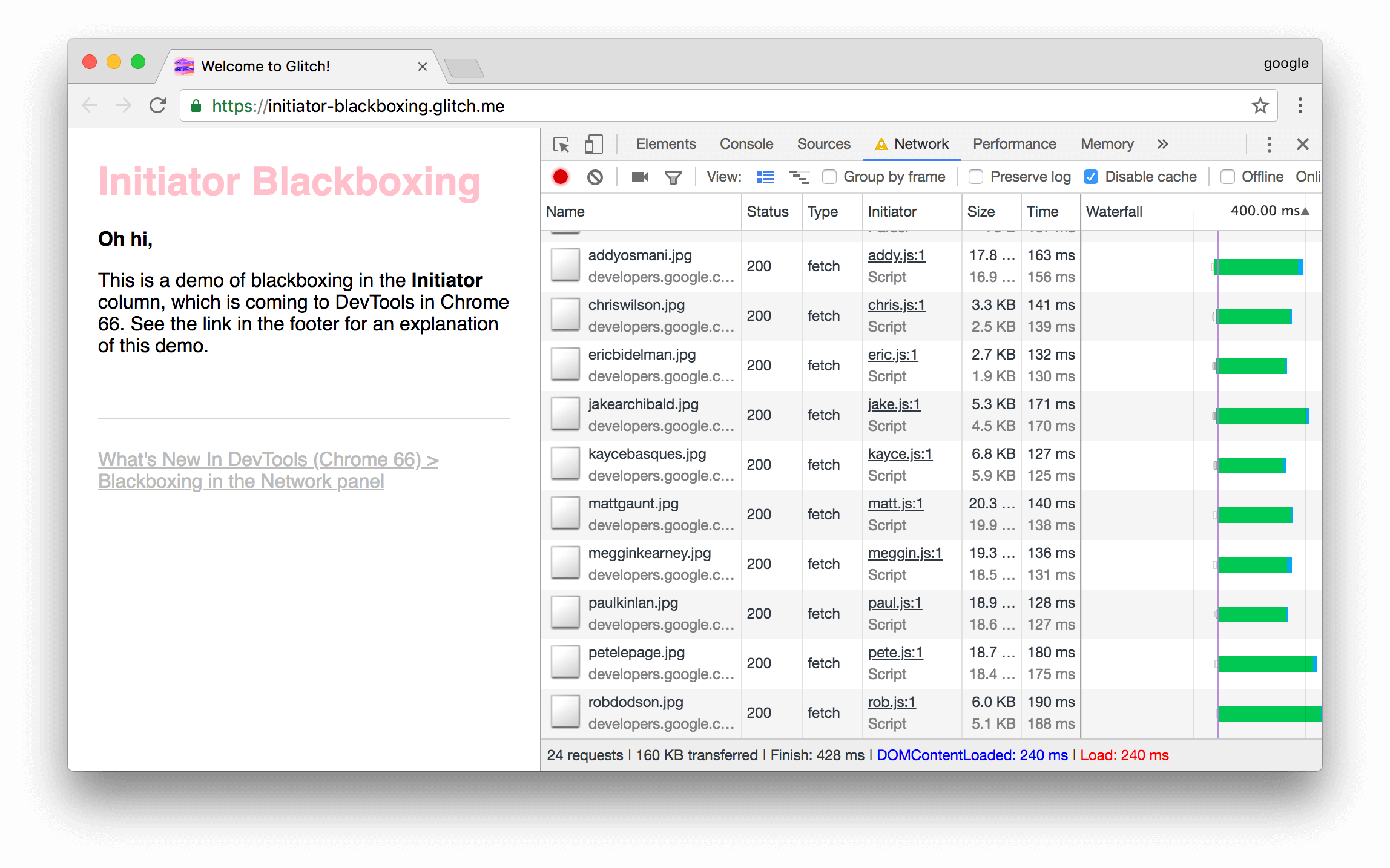Uncheck the Disable cache checkbox
Image resolution: width=1390 pixels, height=868 pixels.
[1091, 177]
